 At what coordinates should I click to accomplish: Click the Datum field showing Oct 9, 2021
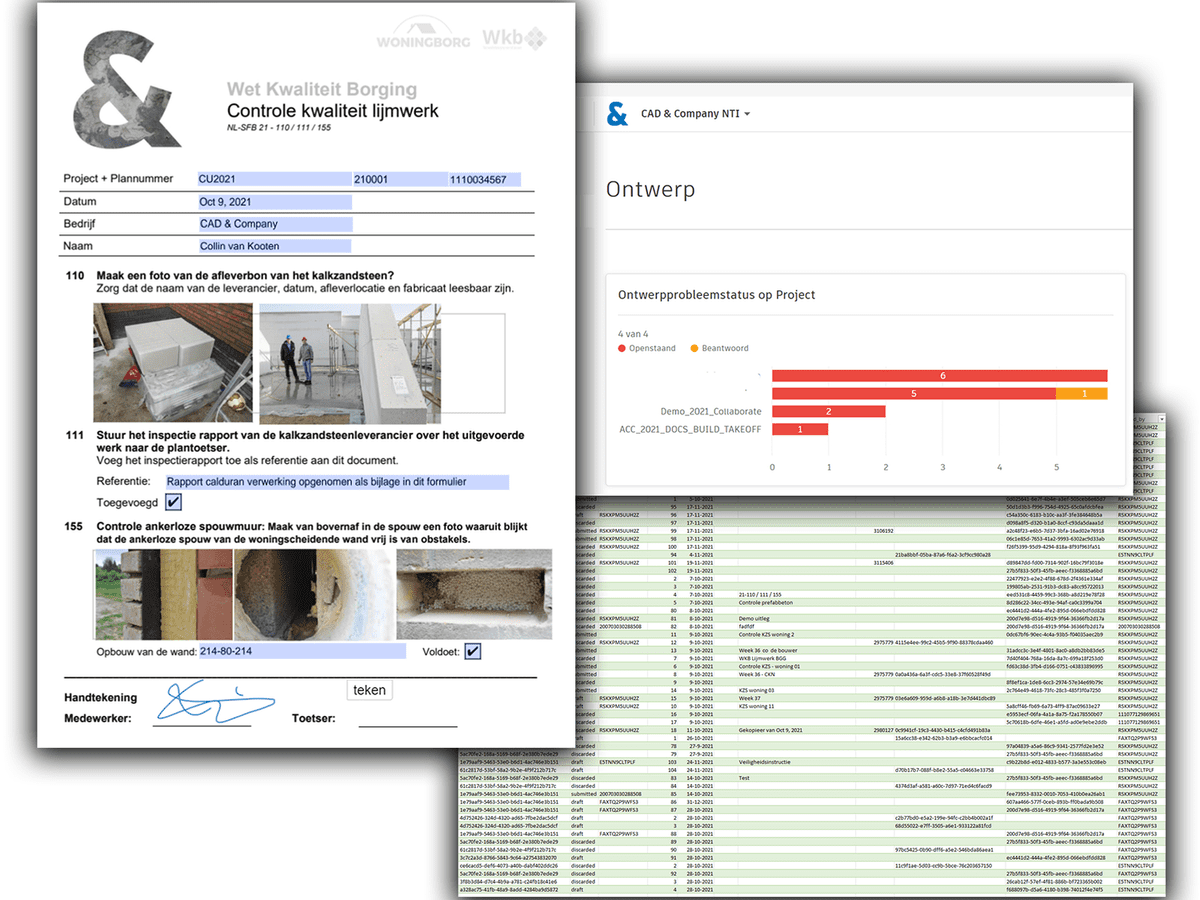[x=275, y=202]
